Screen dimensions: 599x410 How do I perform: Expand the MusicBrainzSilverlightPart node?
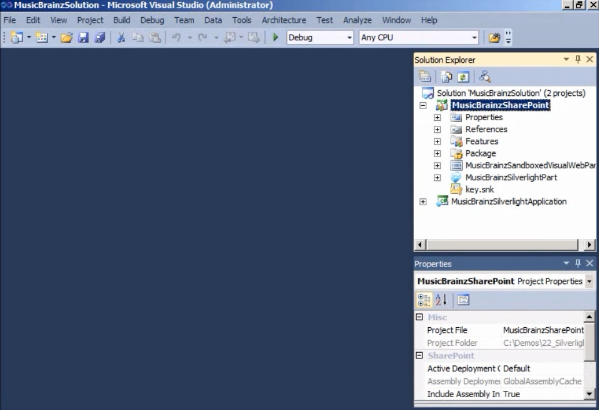(x=437, y=178)
